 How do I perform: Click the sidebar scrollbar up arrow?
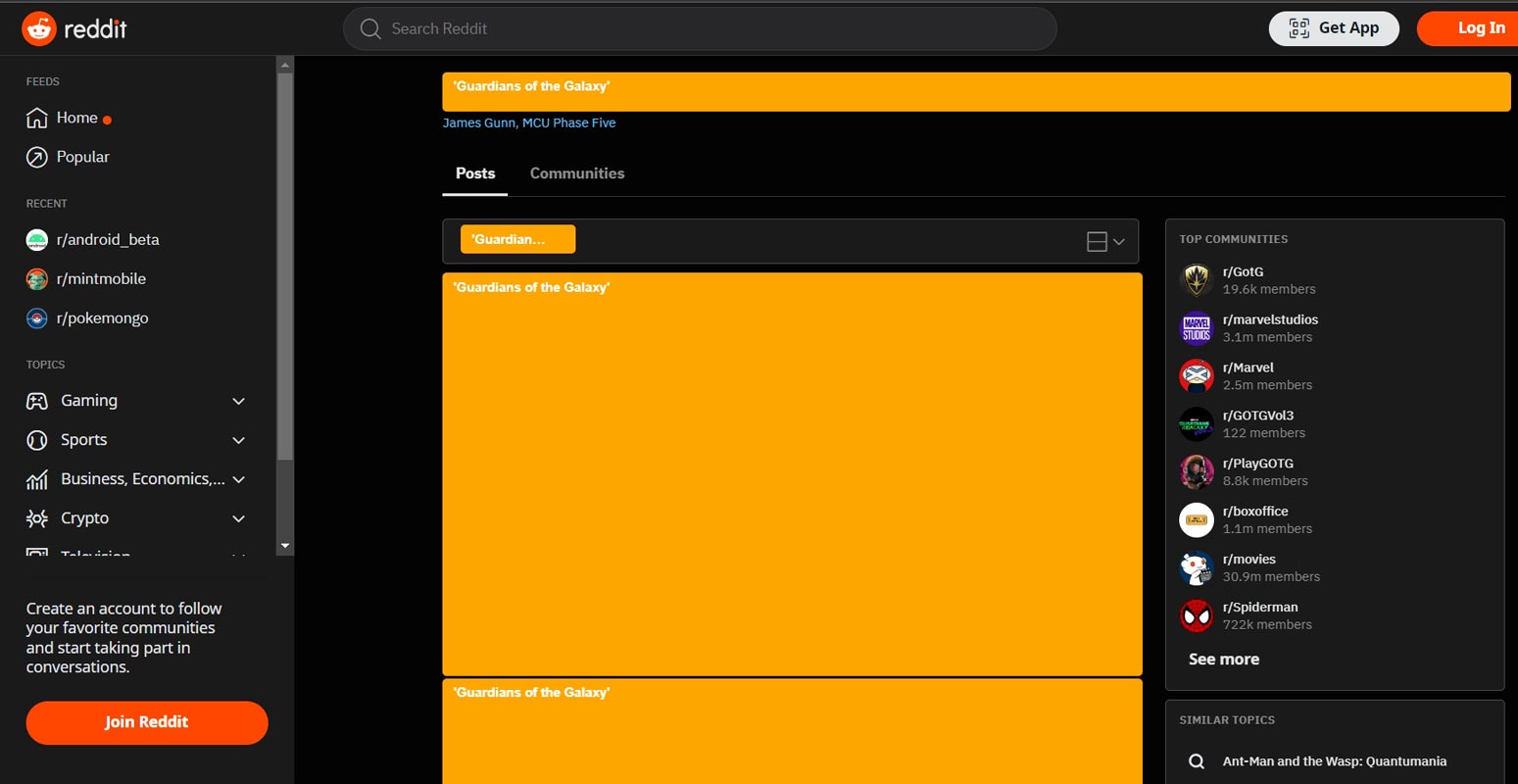pyautogui.click(x=285, y=65)
